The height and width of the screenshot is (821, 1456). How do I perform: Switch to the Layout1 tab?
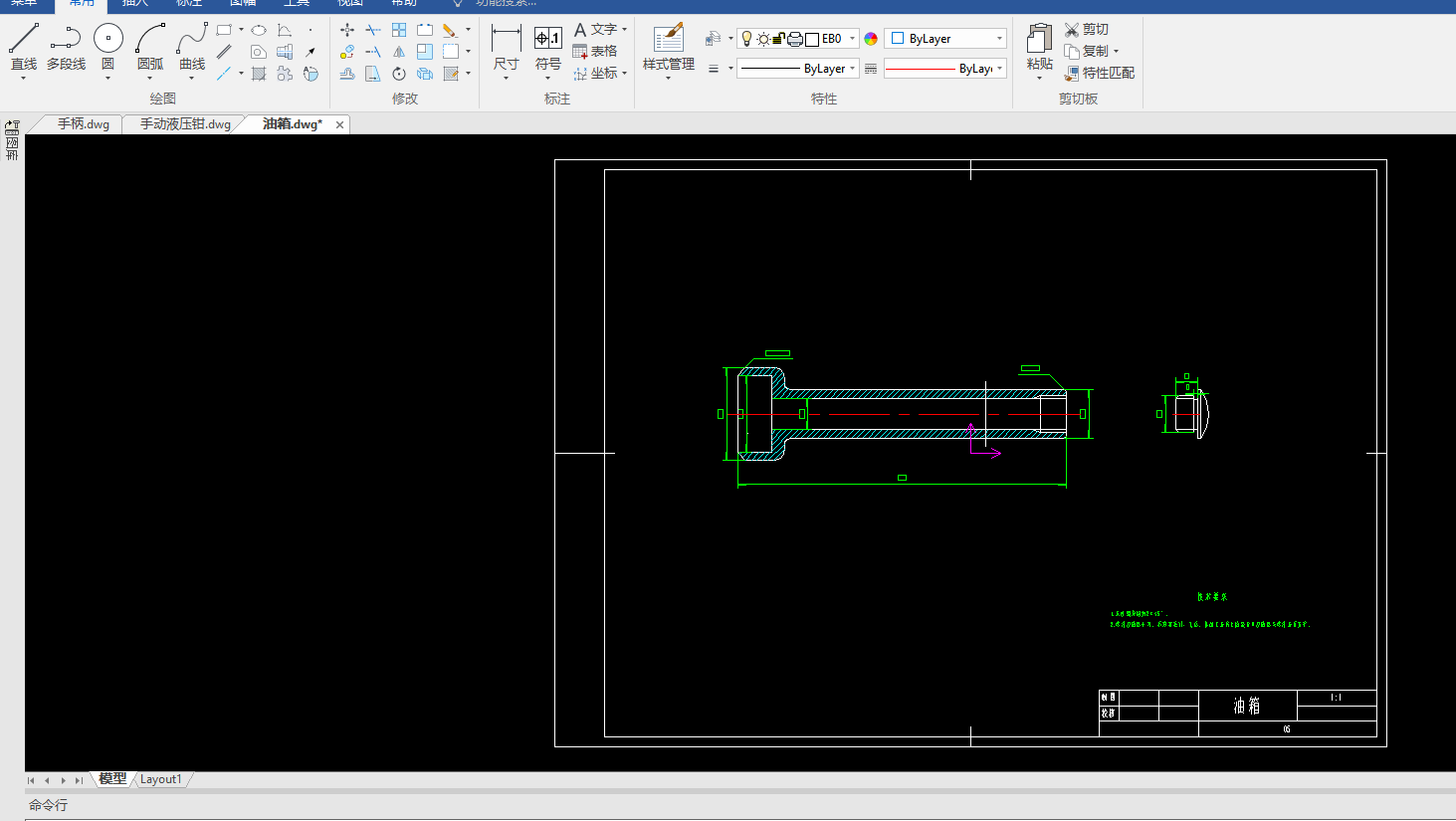[x=160, y=779]
